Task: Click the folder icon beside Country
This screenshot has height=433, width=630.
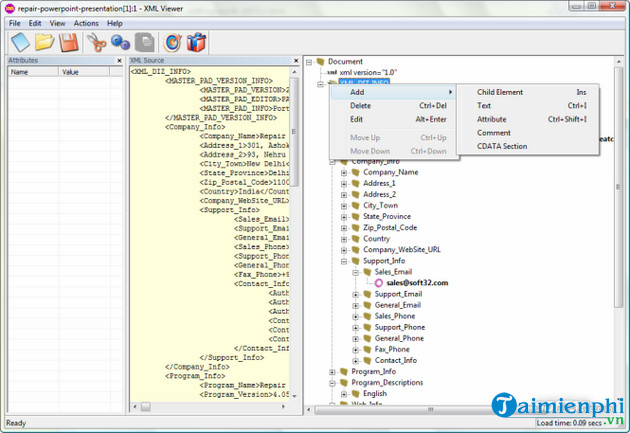Action: tap(356, 239)
